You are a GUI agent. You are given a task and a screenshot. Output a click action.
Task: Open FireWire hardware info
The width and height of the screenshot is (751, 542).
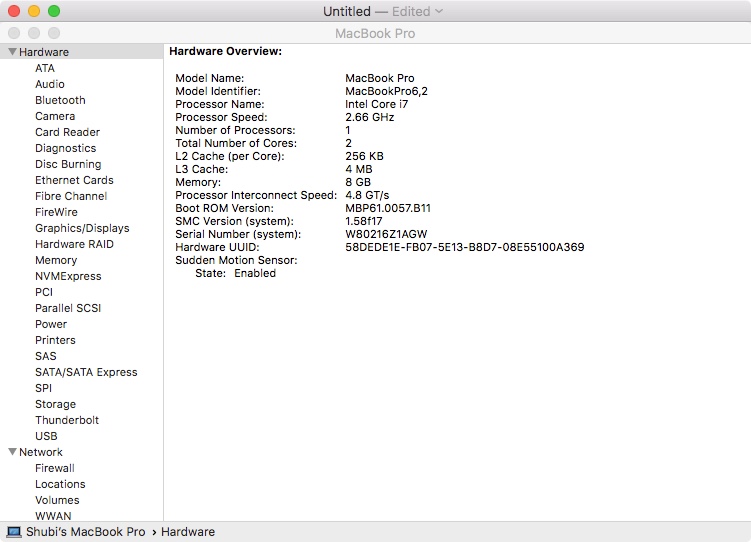click(x=56, y=212)
